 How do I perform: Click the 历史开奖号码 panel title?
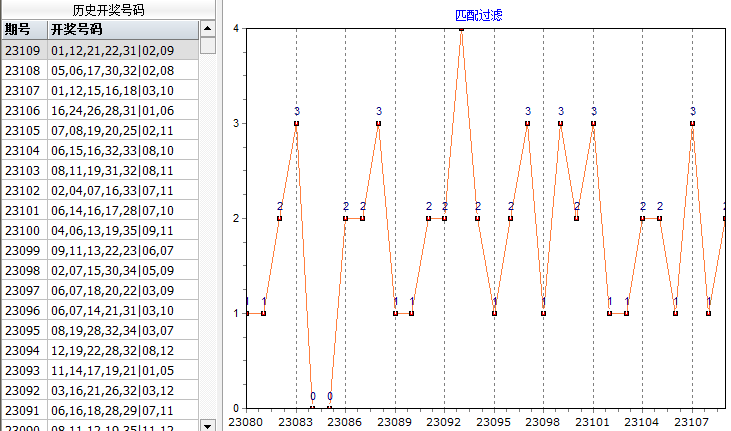[108, 9]
